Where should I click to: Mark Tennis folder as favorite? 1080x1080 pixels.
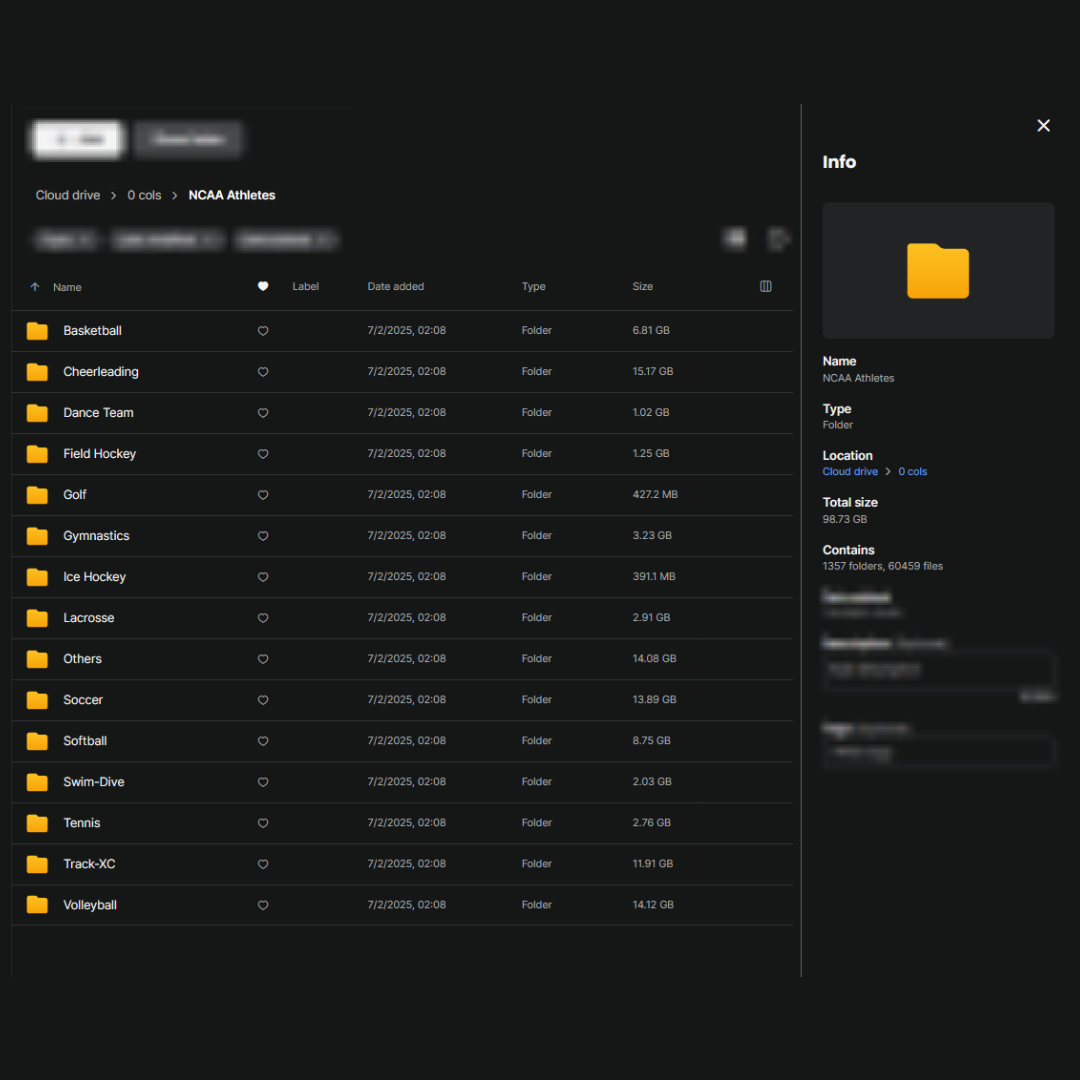point(263,823)
